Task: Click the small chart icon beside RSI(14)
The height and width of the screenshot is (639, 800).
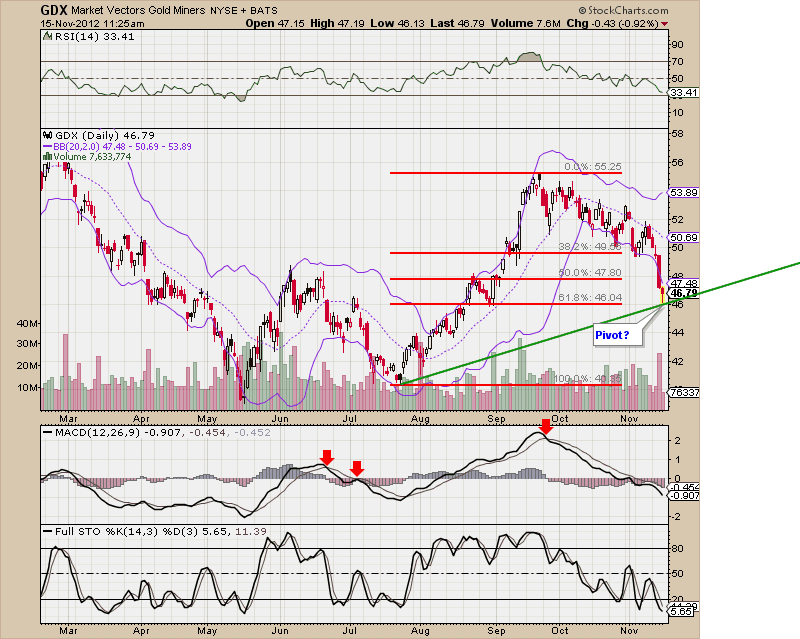Action: pos(47,36)
